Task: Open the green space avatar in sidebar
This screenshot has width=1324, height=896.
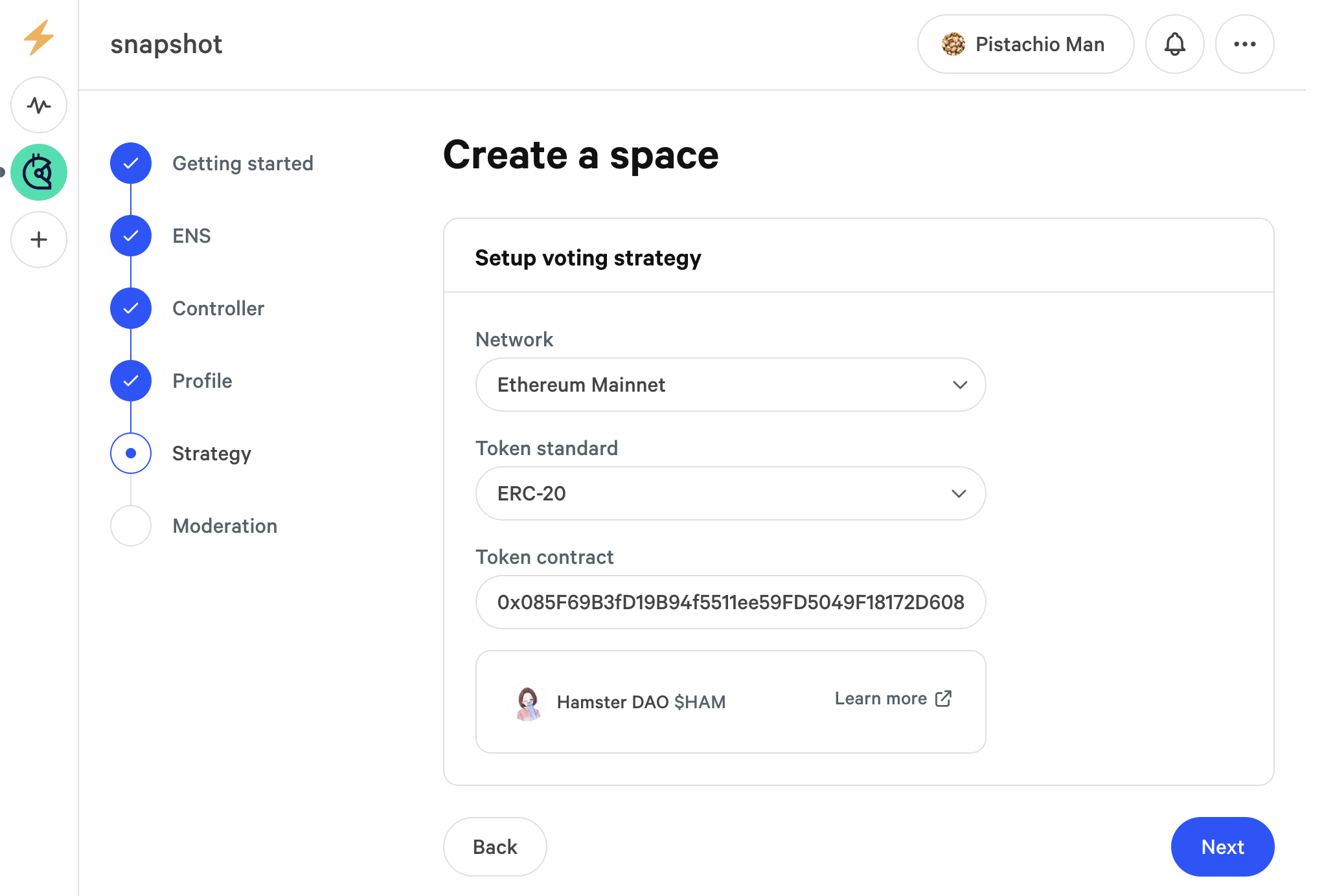Action: pyautogui.click(x=39, y=172)
